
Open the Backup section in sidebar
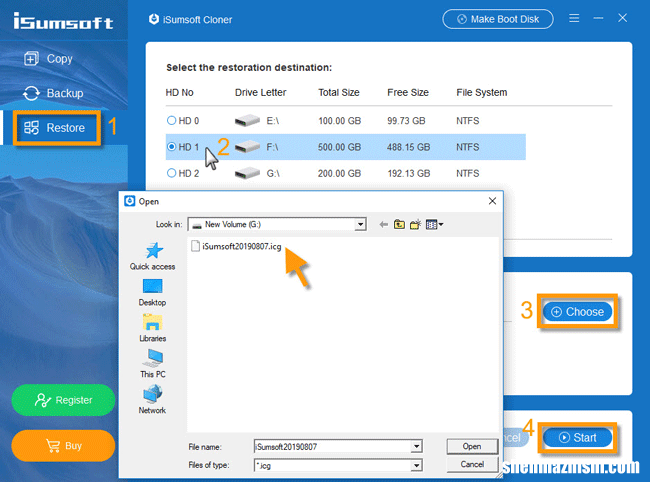pos(53,93)
